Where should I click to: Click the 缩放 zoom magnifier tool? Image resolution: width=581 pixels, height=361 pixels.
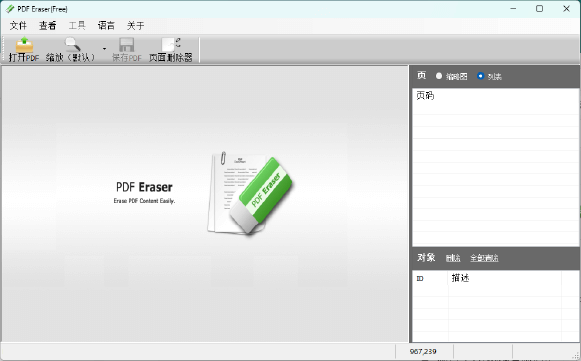(70, 49)
